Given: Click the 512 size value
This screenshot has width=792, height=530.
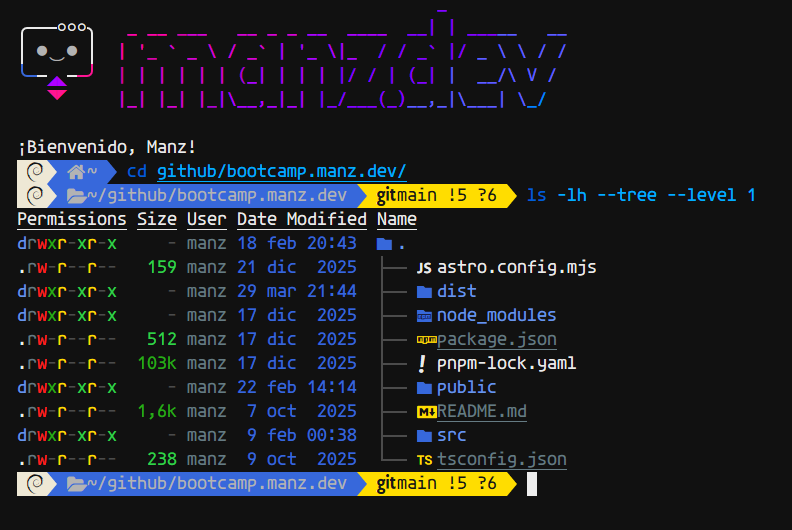Looking at the screenshot, I should [162, 340].
